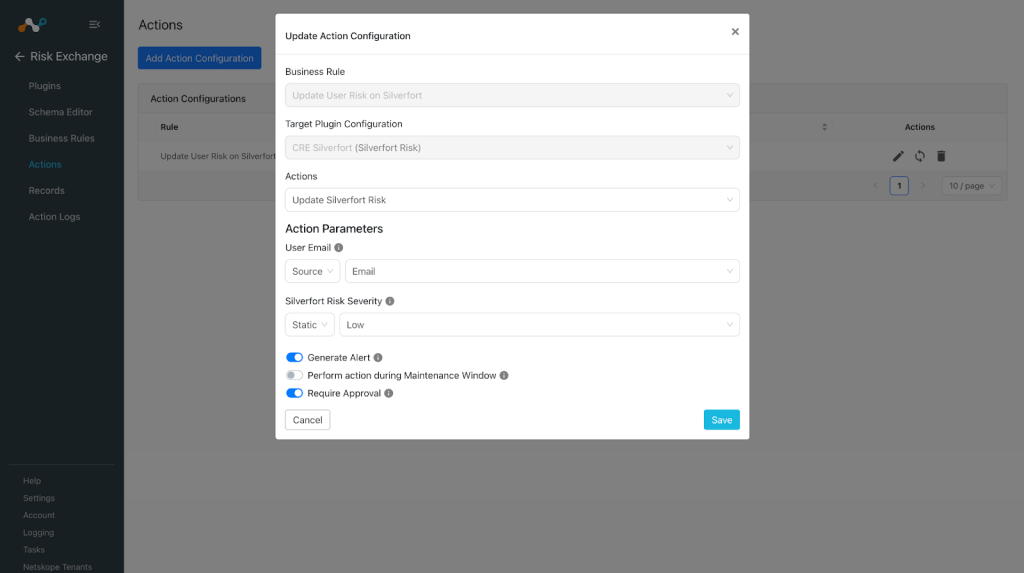The width and height of the screenshot is (1024, 573).
Task: Open the 10 / page dropdown
Action: [x=971, y=186]
